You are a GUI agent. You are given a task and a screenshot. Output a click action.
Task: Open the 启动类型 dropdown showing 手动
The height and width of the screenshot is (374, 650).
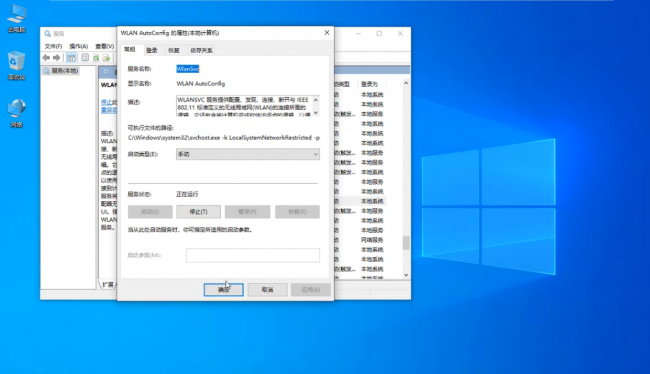coord(247,154)
